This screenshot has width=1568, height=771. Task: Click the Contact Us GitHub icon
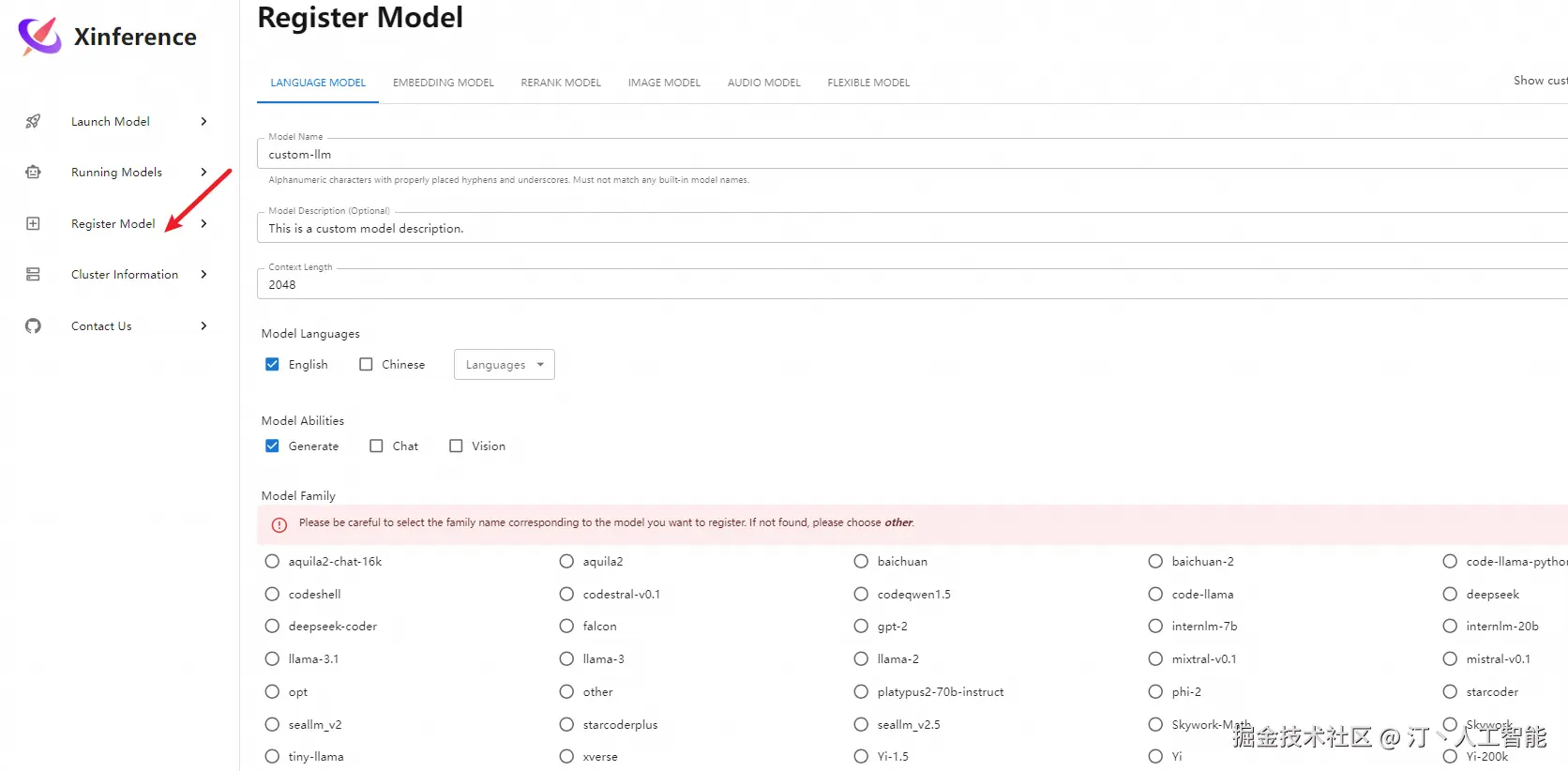point(33,325)
